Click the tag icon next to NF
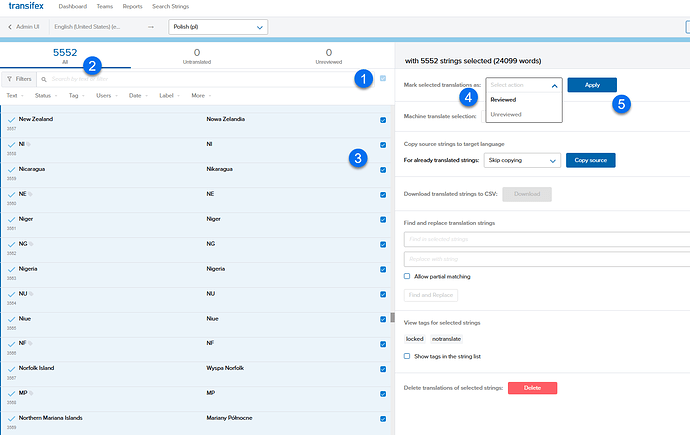The width and height of the screenshot is (690, 435). 30,343
